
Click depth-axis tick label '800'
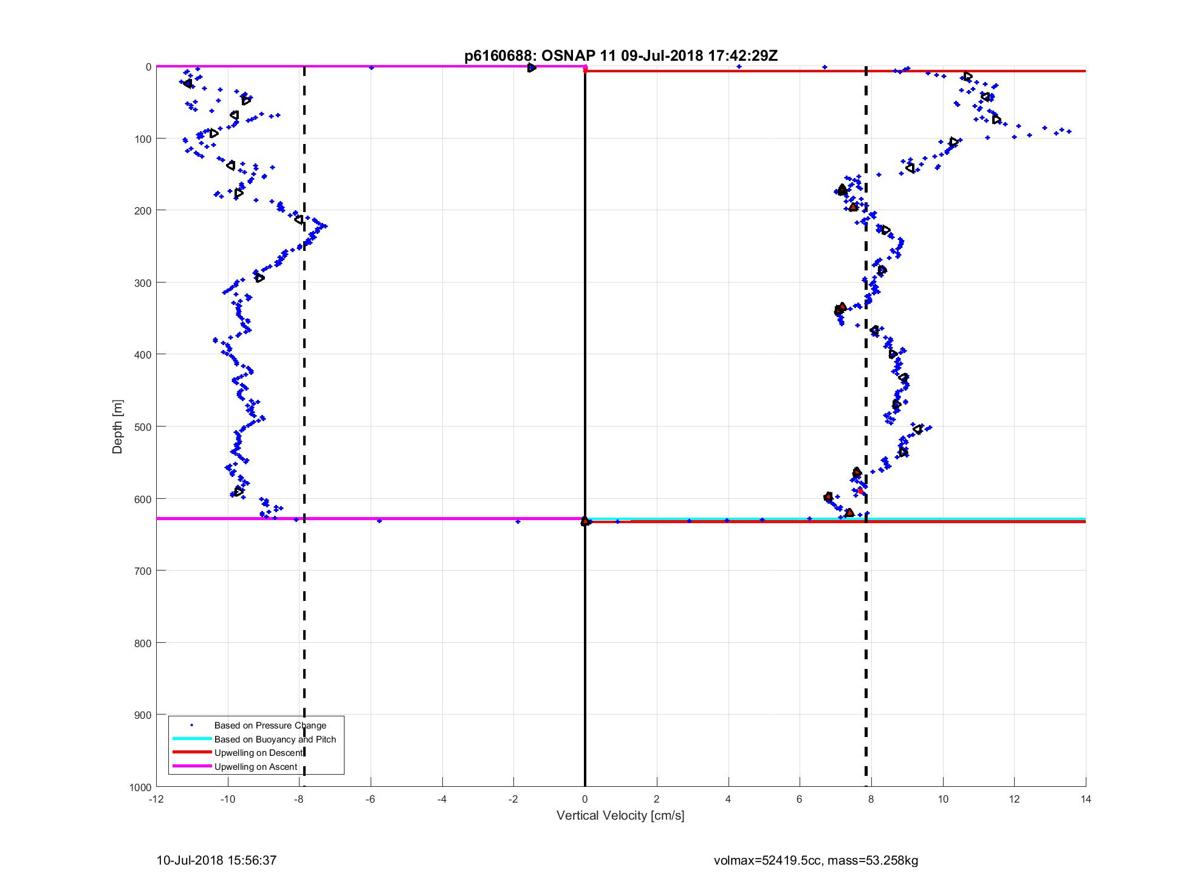point(142,643)
